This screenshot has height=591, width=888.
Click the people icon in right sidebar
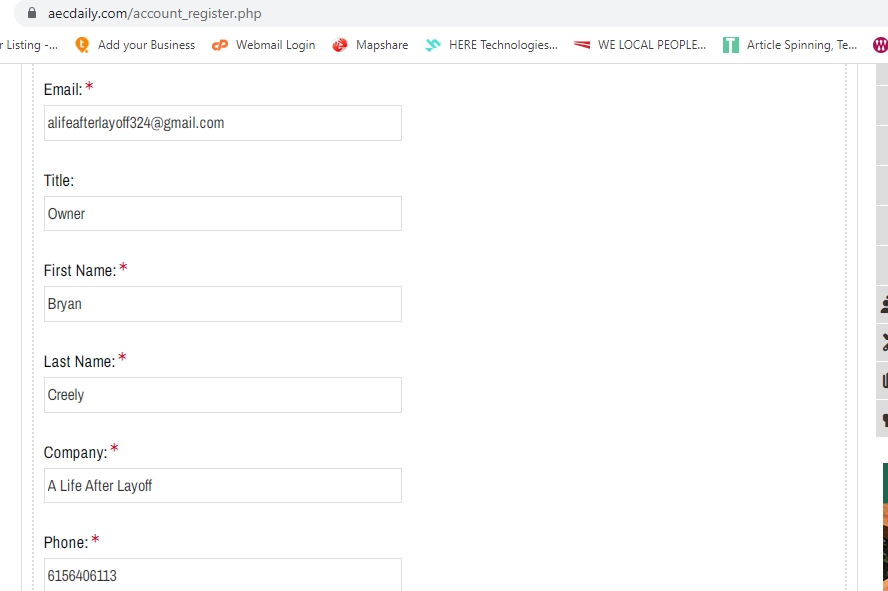click(x=883, y=304)
